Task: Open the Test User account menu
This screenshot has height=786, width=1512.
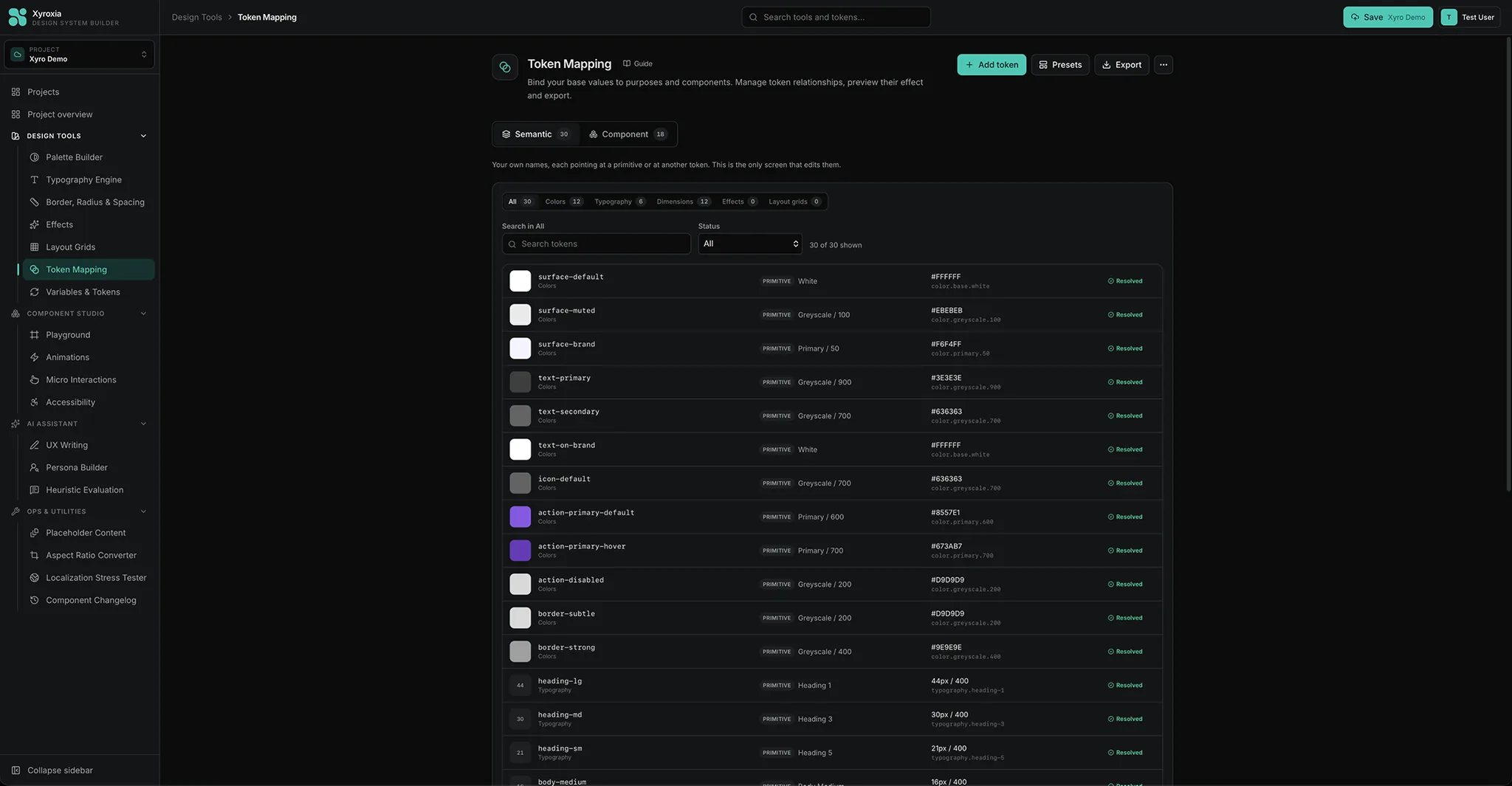Action: click(1469, 17)
